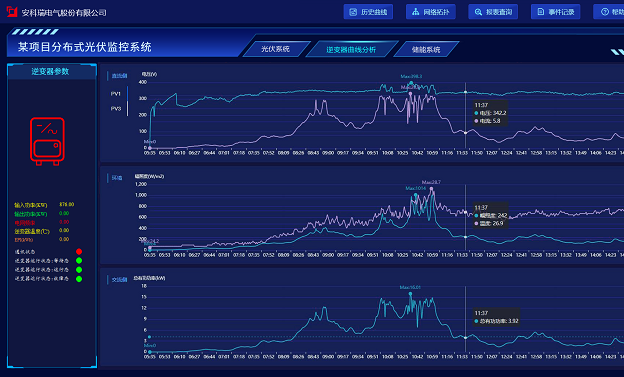624x377 pixels.
Task: Click the 11:37 cursor point on the voltage line
Action: [x=466, y=92]
